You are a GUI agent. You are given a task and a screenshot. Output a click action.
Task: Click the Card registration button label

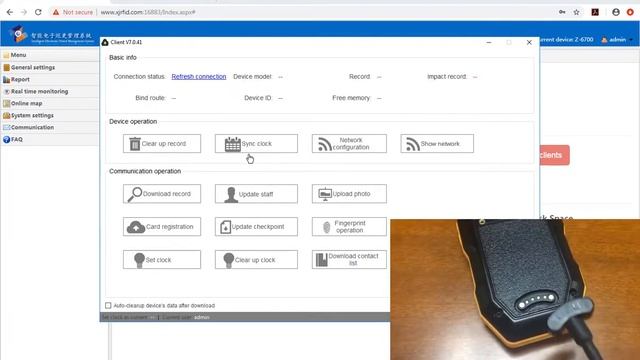(170, 227)
